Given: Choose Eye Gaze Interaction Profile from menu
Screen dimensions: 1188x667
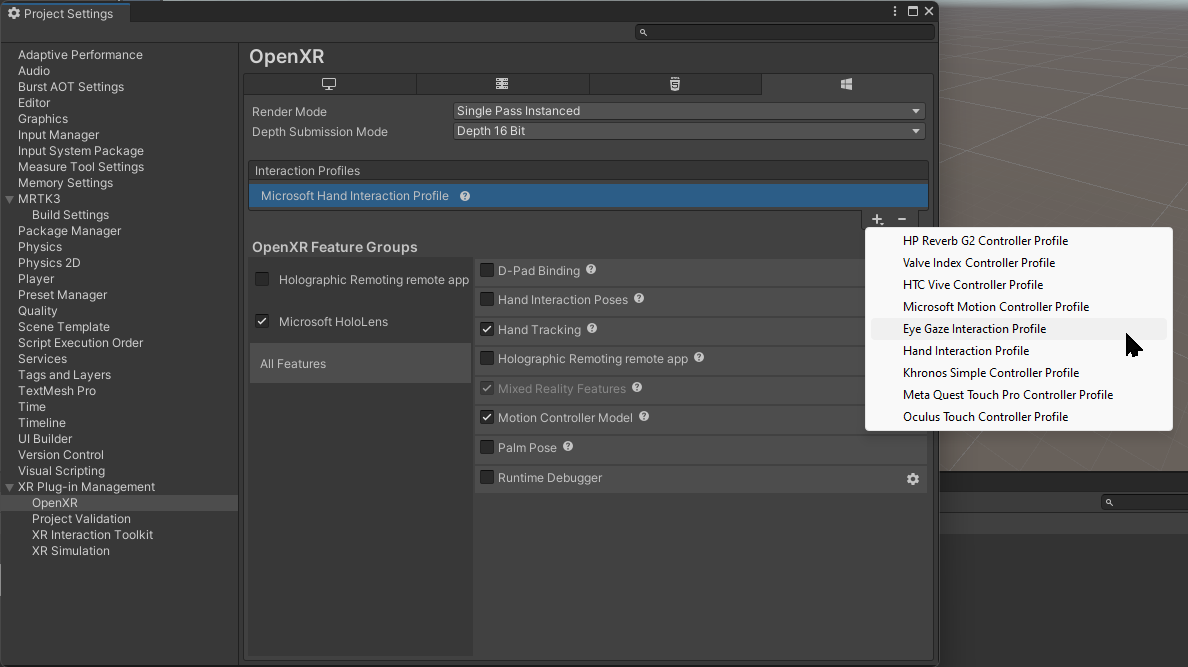Looking at the screenshot, I should click(974, 329).
